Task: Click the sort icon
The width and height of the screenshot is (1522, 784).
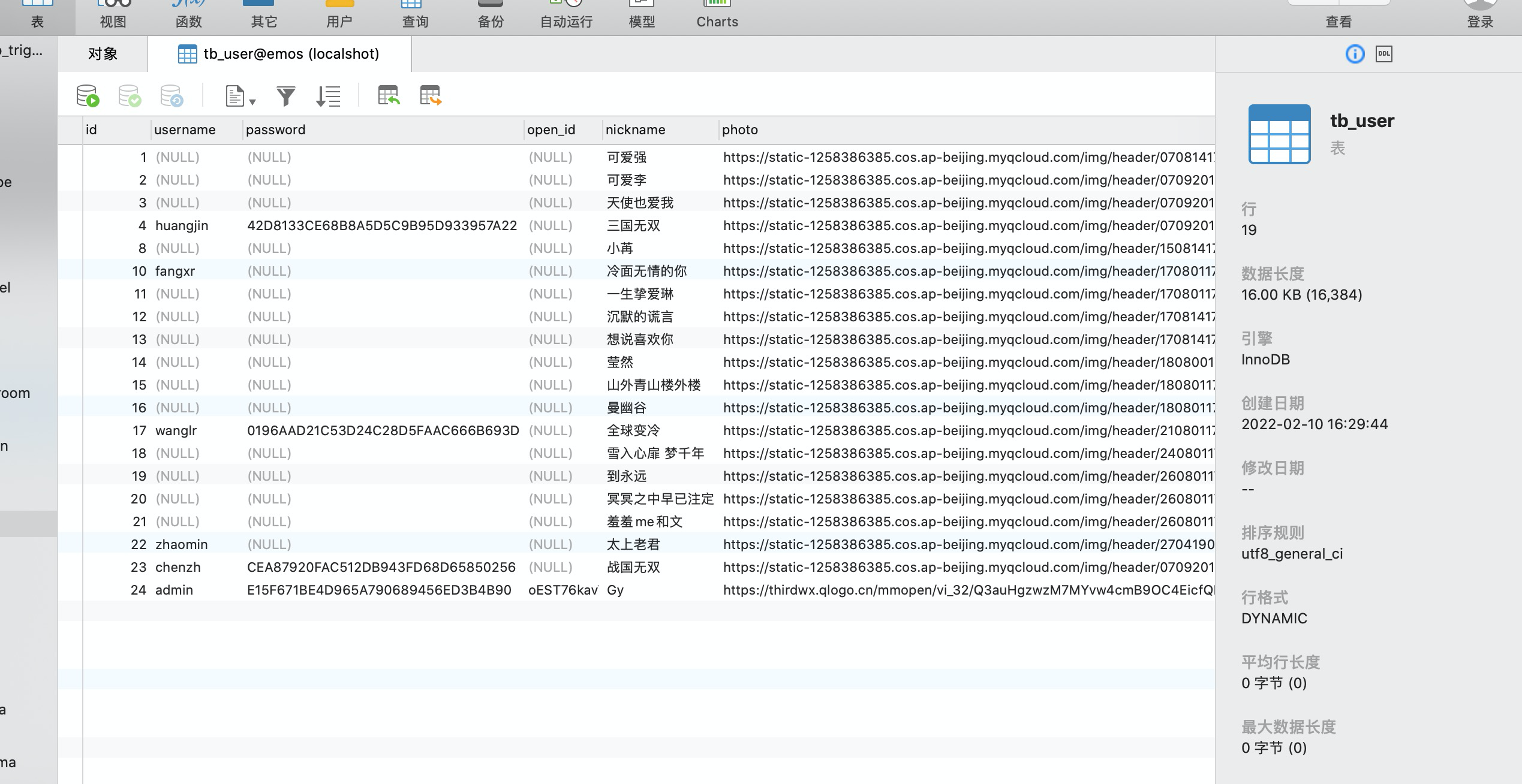Action: [328, 96]
